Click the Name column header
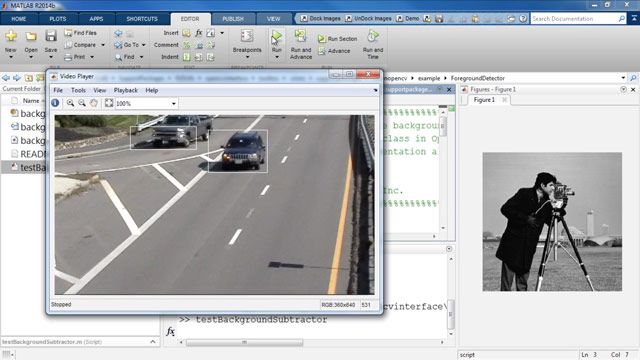The height and width of the screenshot is (360, 640). pyautogui.click(x=31, y=100)
